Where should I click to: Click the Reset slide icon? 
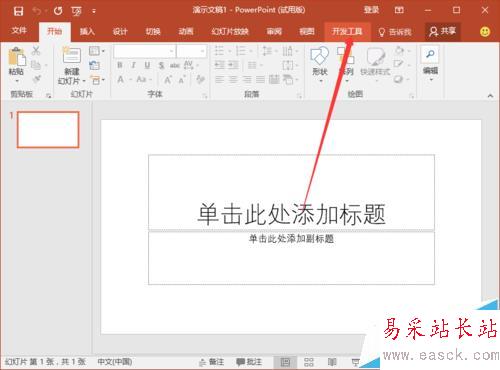pos(95,65)
